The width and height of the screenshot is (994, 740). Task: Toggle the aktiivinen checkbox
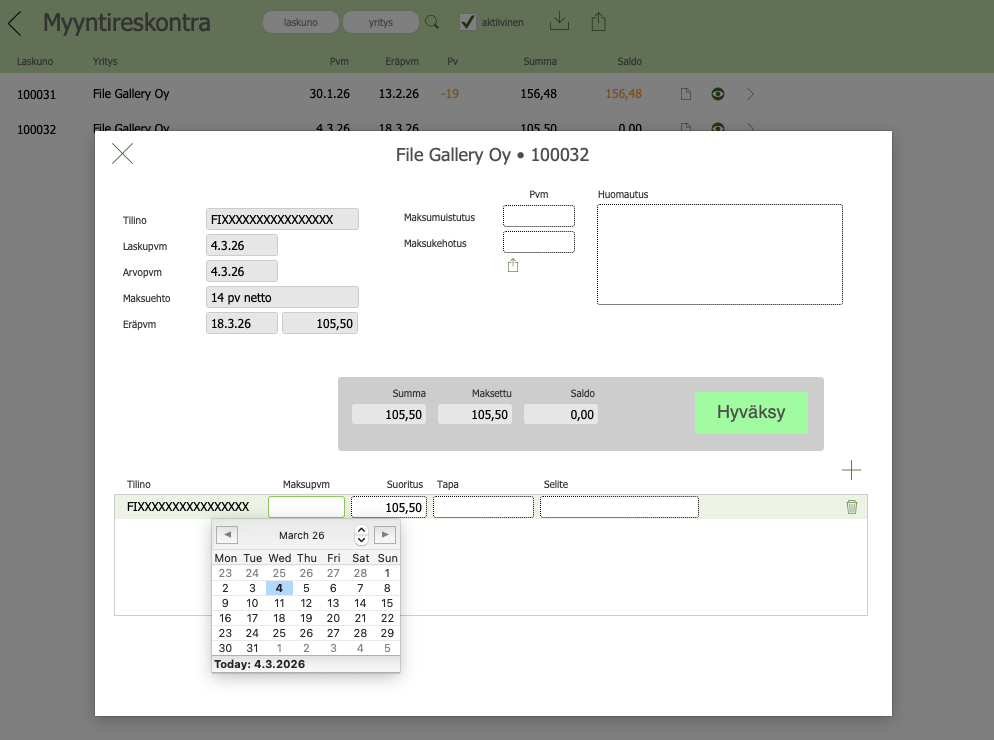click(468, 22)
